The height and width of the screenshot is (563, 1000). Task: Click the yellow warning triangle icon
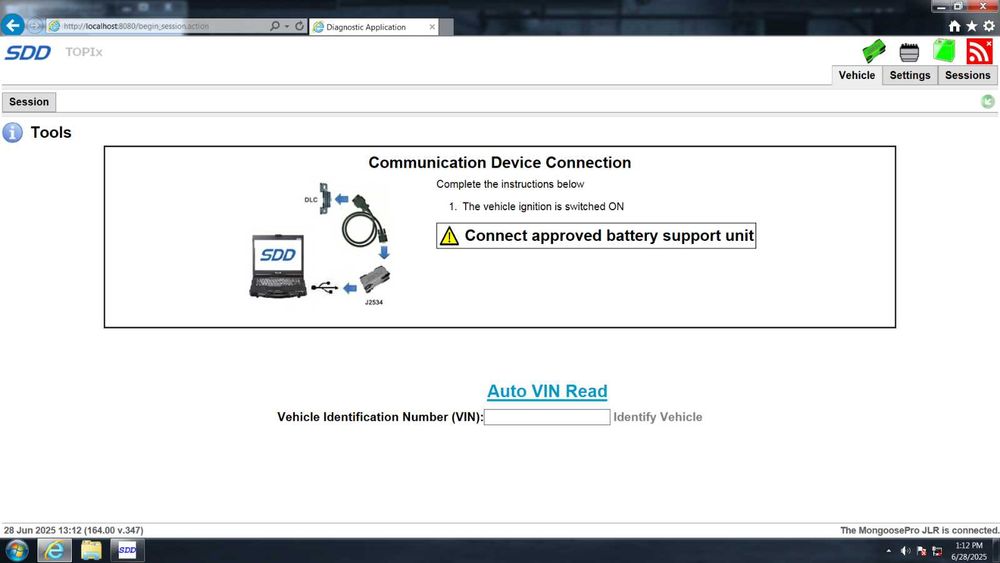450,236
